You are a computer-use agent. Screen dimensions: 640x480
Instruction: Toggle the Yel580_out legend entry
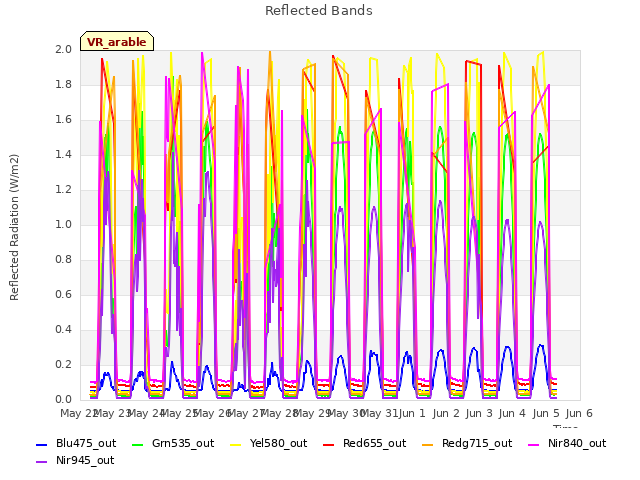[x=269, y=443]
